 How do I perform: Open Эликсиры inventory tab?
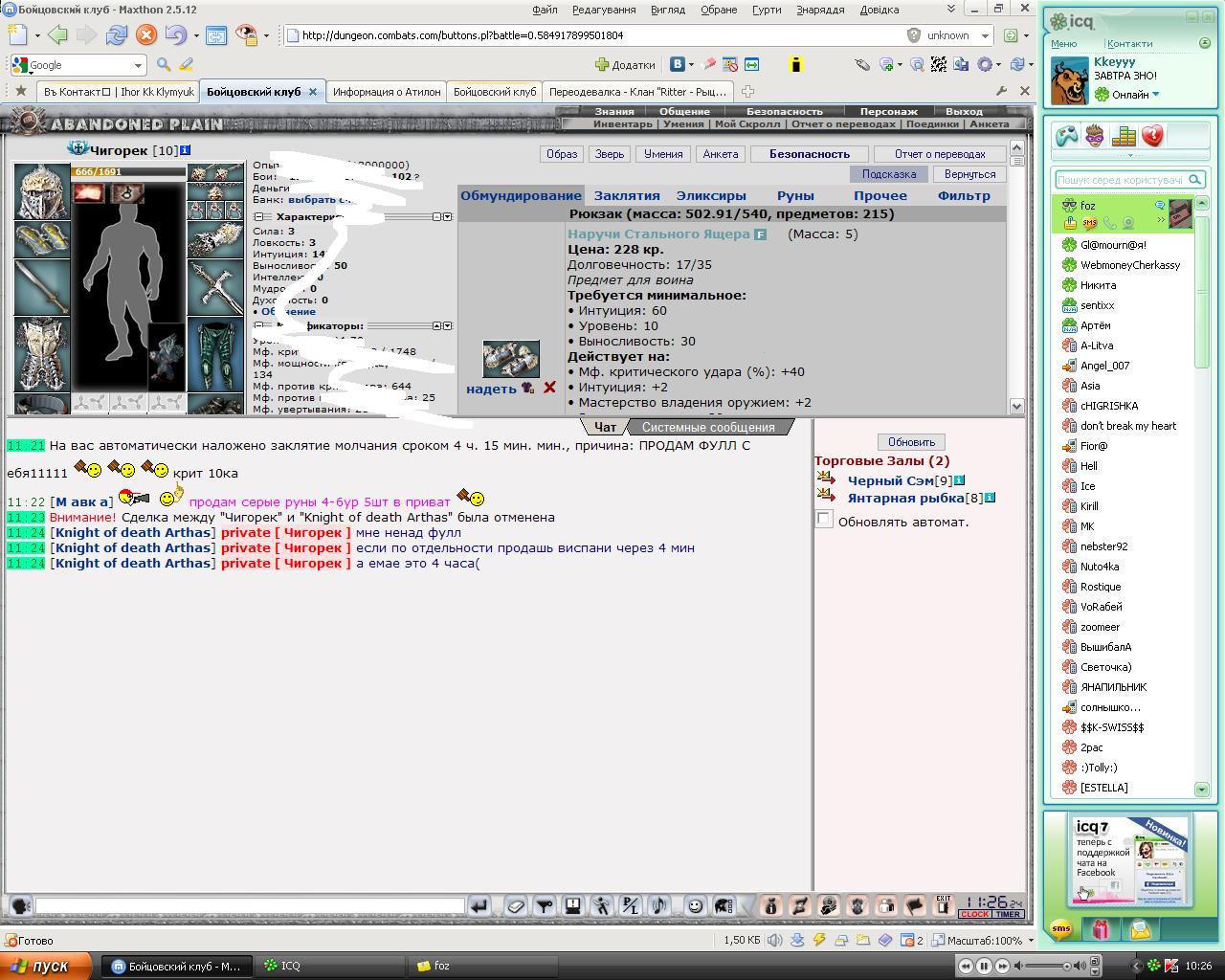[x=711, y=195]
